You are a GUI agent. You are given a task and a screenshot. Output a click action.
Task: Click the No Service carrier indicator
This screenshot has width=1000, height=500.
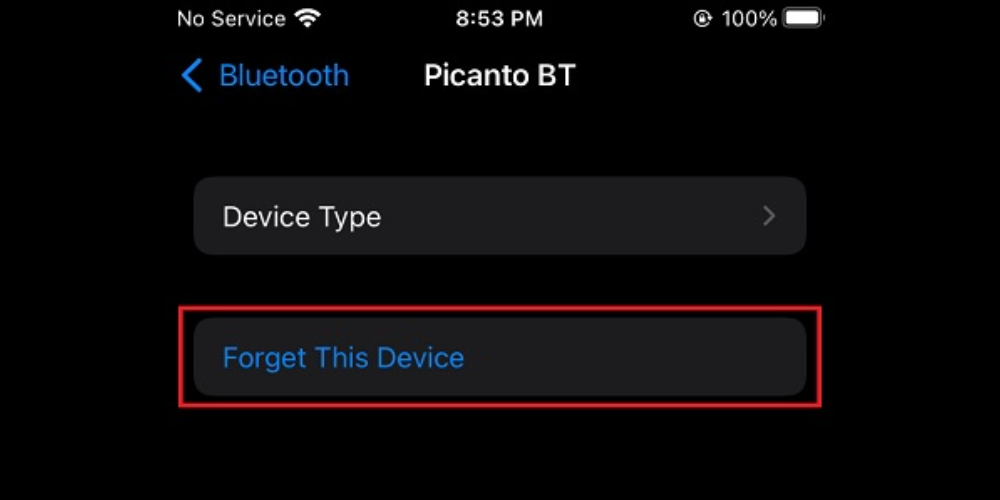pos(232,19)
